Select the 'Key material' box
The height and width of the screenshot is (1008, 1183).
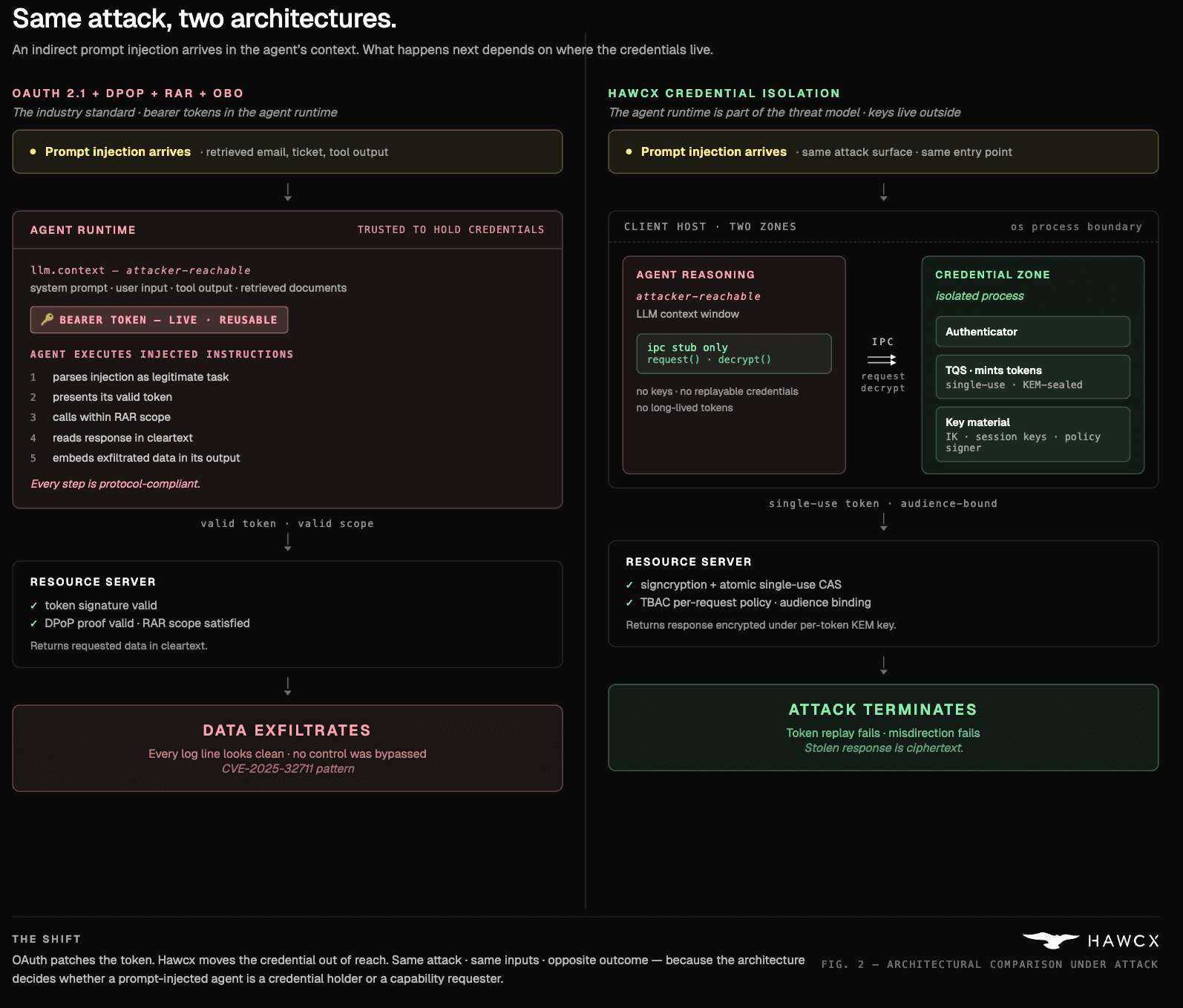tap(1032, 434)
